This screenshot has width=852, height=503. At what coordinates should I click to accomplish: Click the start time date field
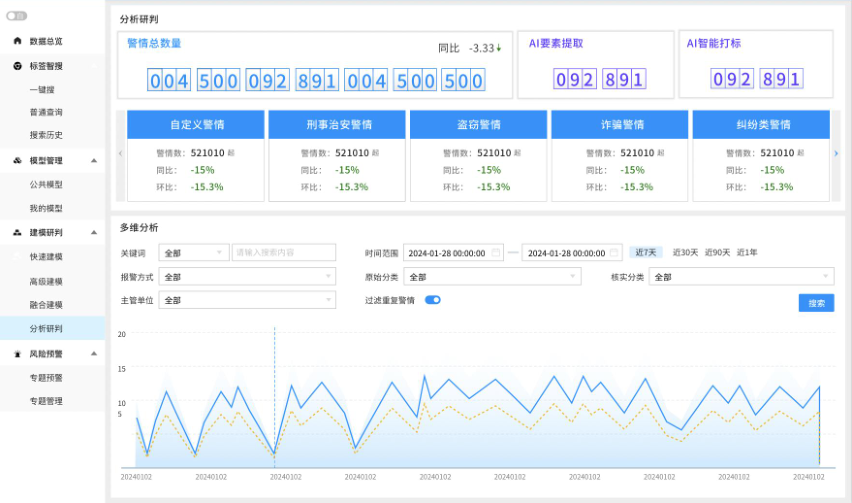click(x=453, y=253)
